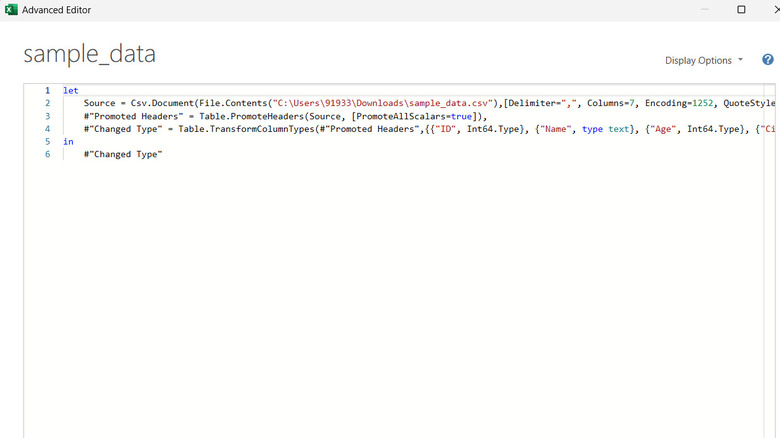Click Table.PromoteHeaders function on line 3
This screenshot has height=438, width=780.
pos(252,116)
